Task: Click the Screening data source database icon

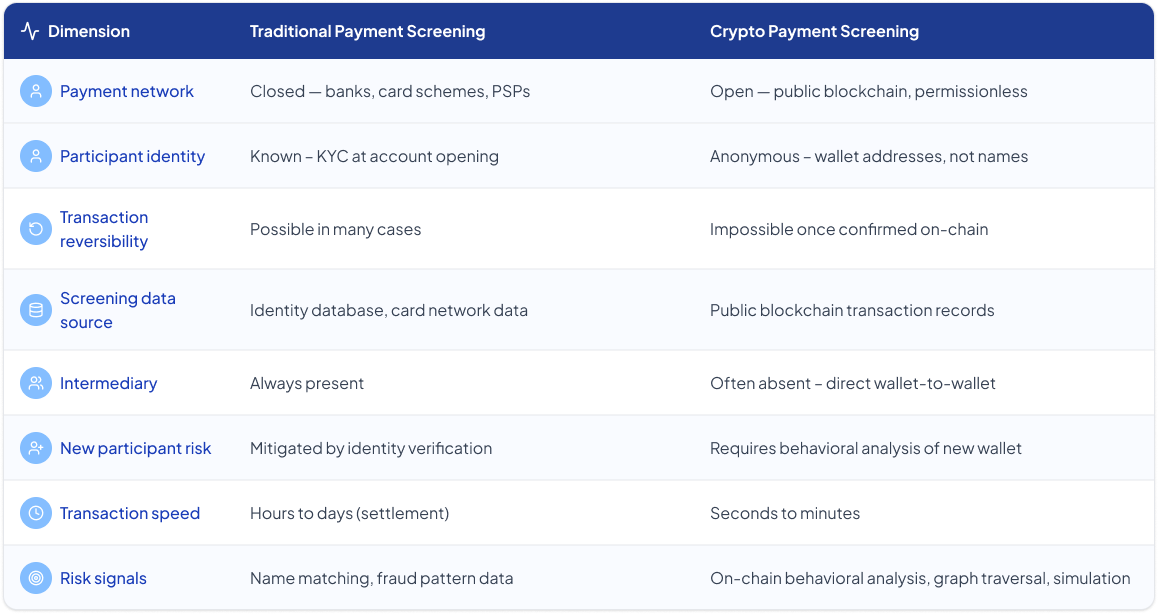Action: (x=35, y=310)
